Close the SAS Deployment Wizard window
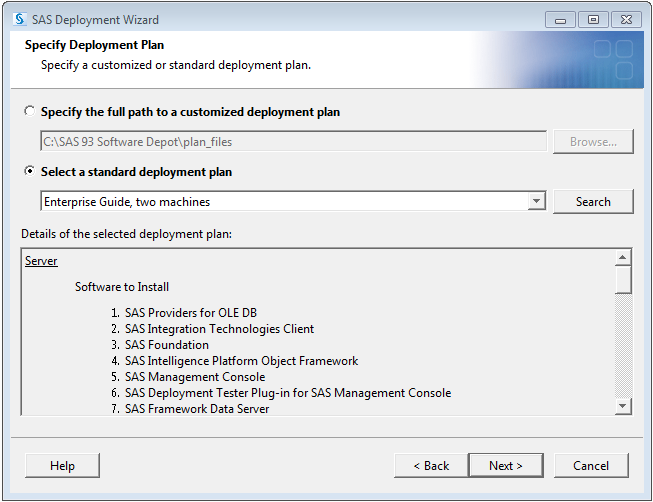This screenshot has height=502, width=653. [626, 19]
